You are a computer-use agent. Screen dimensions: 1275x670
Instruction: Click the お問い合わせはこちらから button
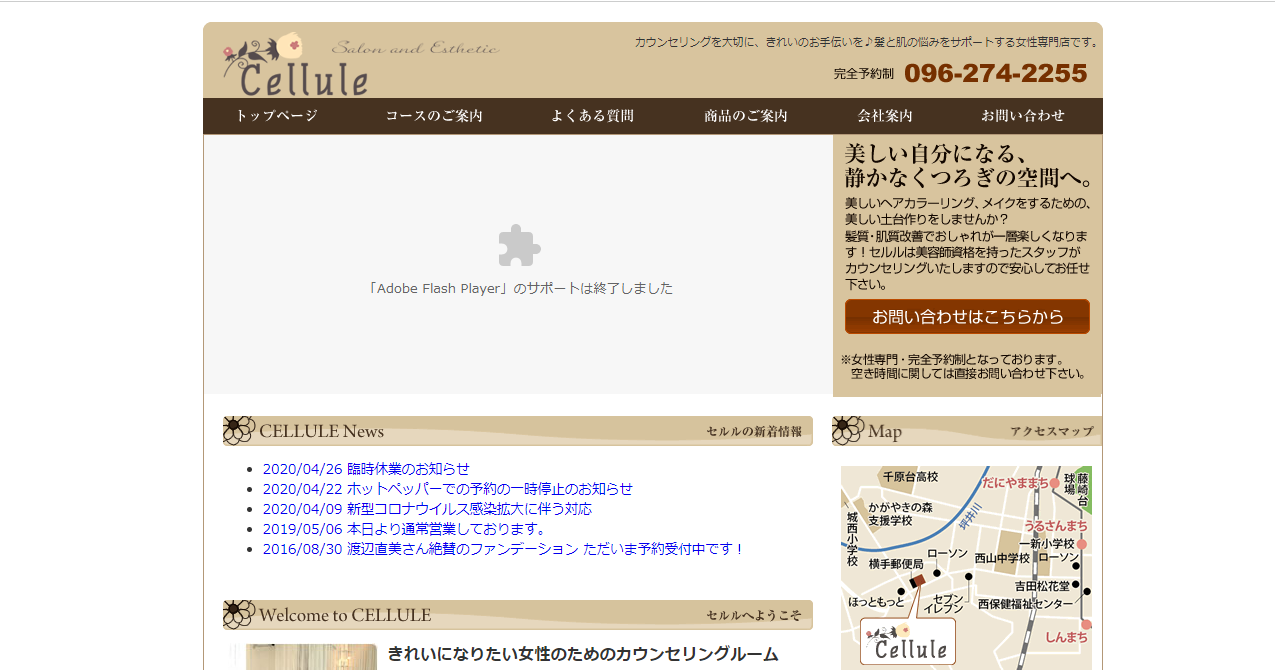pyautogui.click(x=967, y=317)
